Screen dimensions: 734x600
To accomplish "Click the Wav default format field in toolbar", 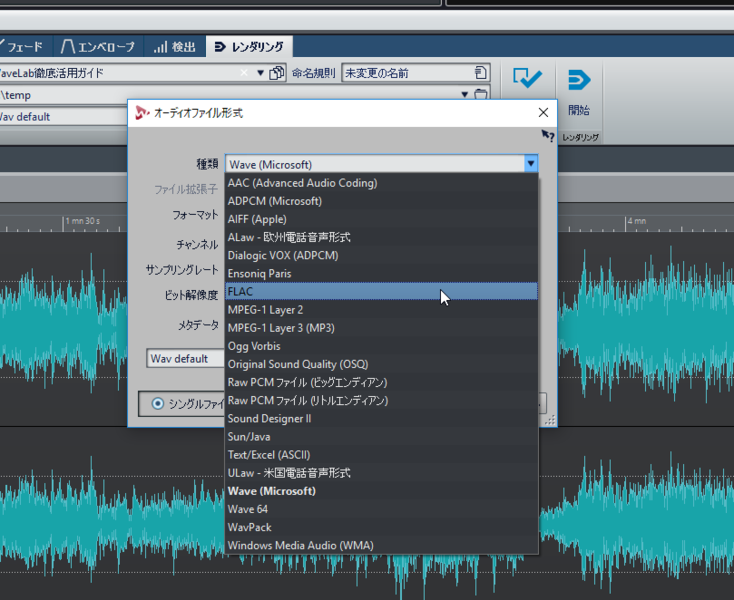I will (63, 117).
